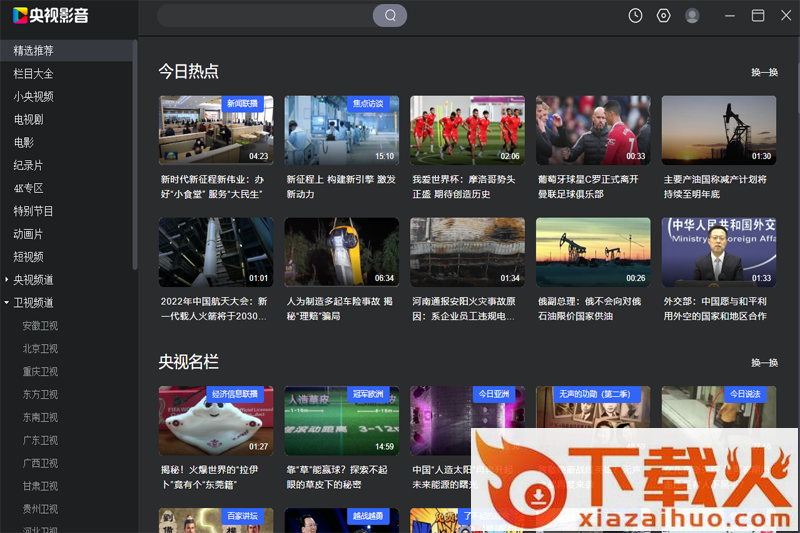Open the 经济信息联播 program thumbnail
This screenshot has width=800, height=533.
coord(216,420)
